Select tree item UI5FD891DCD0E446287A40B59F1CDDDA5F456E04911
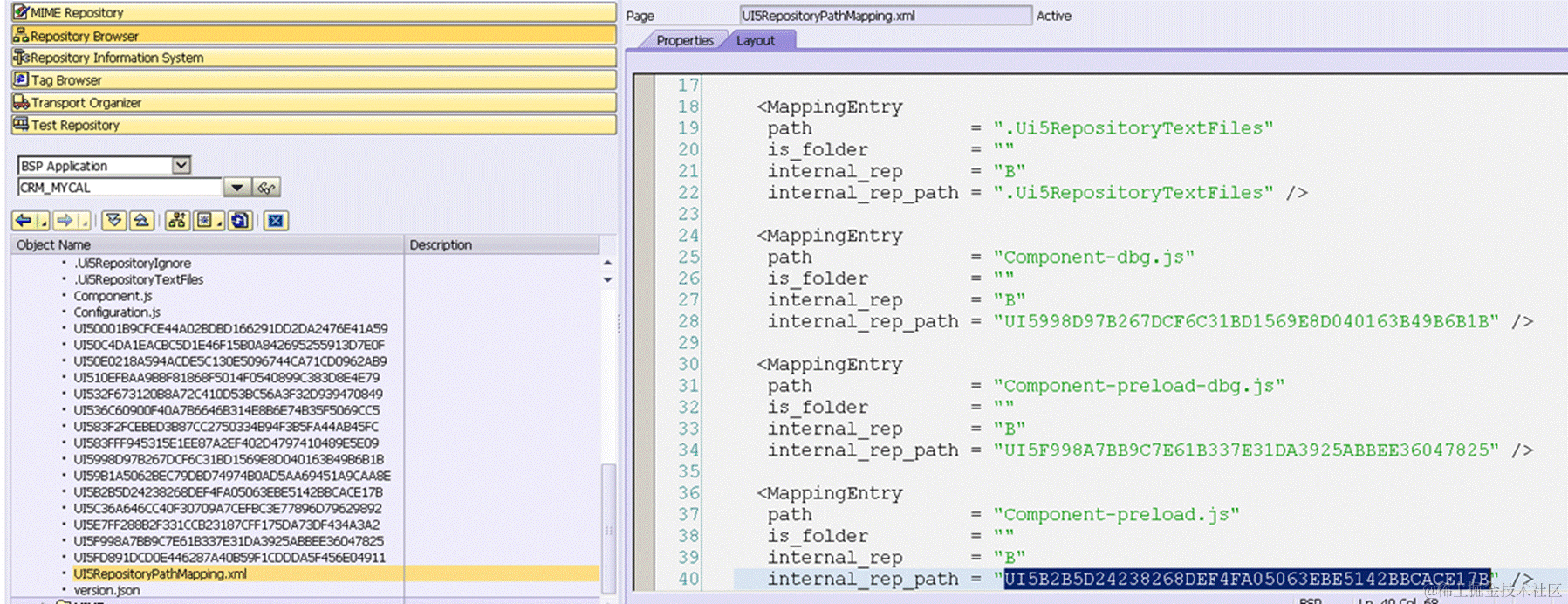1568x604 pixels. pyautogui.click(x=229, y=558)
